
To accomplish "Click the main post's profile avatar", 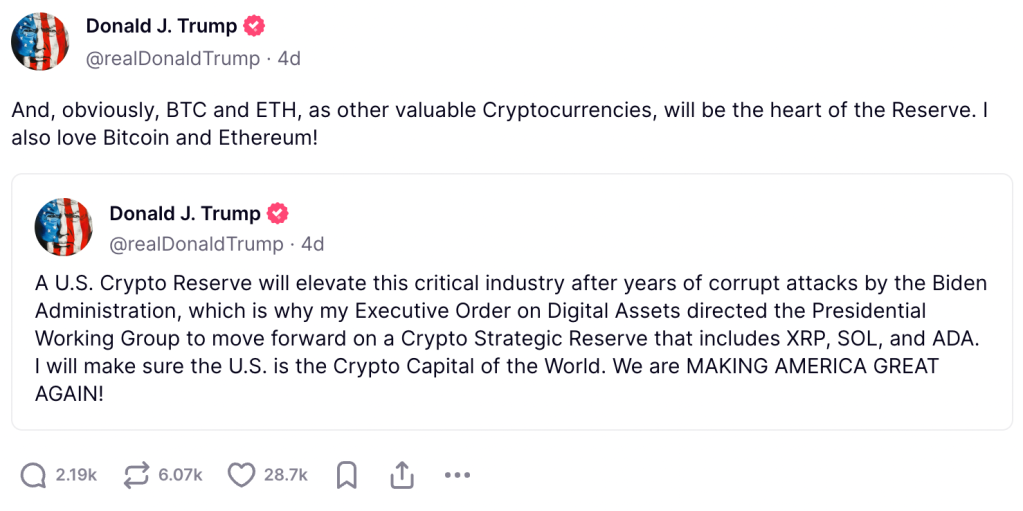I will 40,42.
